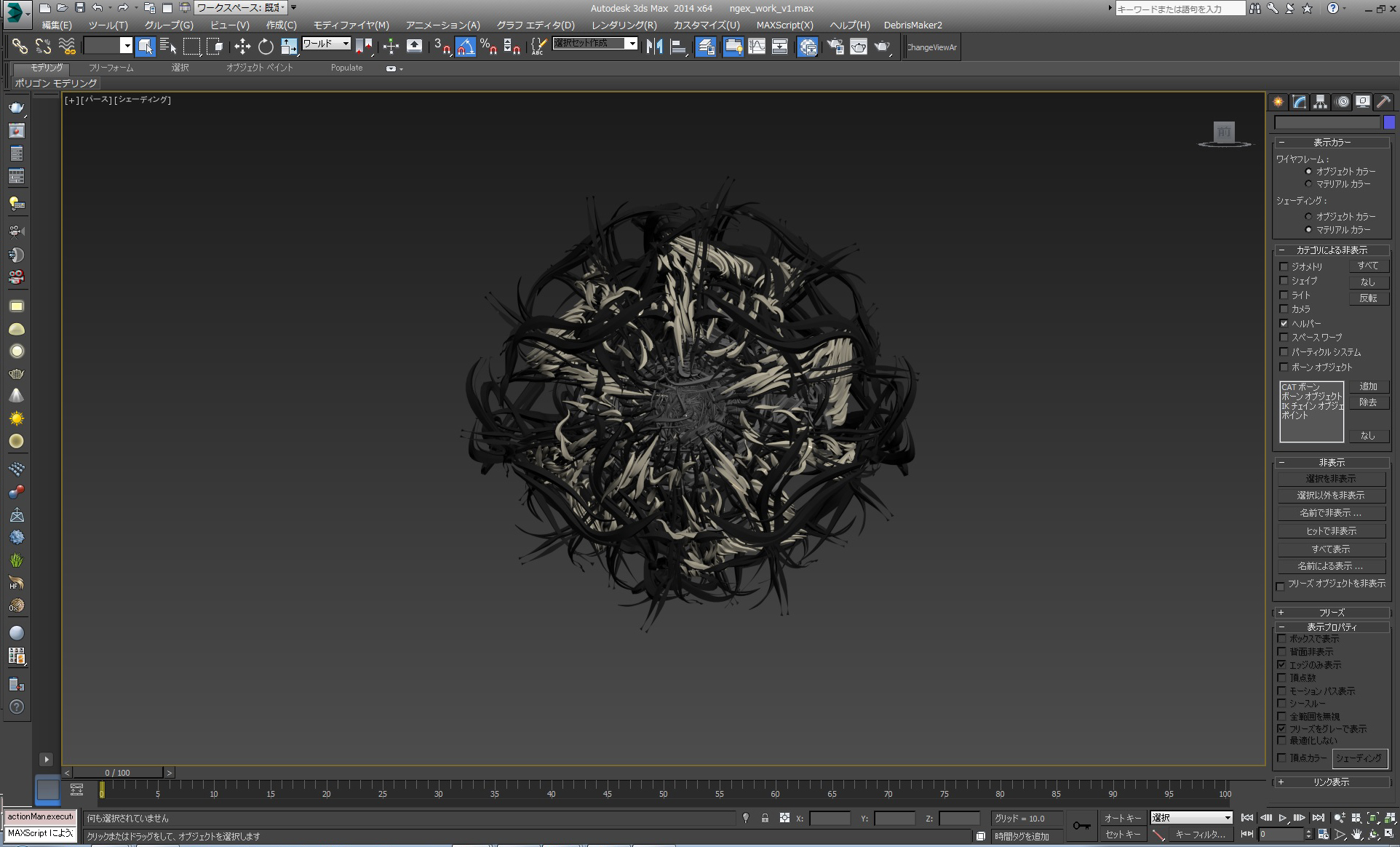Click the すべて表示 button
This screenshot has height=847, width=1400.
pos(1332,549)
